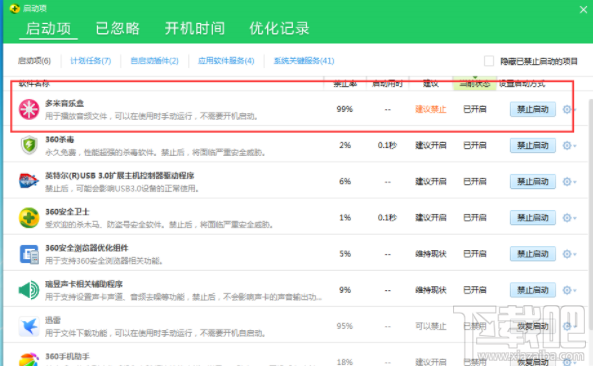
Task: Switch to the 启动项 main tab
Action: (48, 28)
